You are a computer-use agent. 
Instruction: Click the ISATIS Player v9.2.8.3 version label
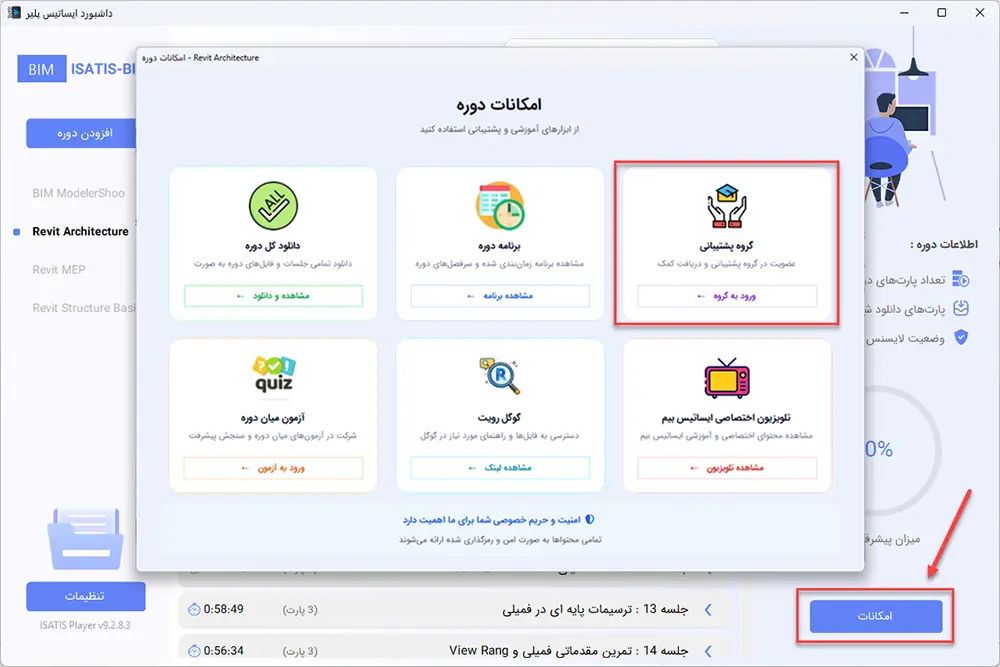tap(85, 626)
